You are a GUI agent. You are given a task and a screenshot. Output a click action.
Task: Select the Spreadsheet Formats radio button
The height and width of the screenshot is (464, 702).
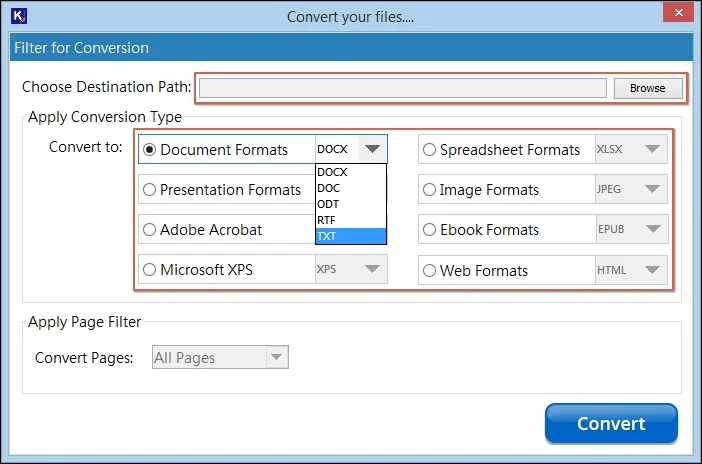[x=429, y=150]
